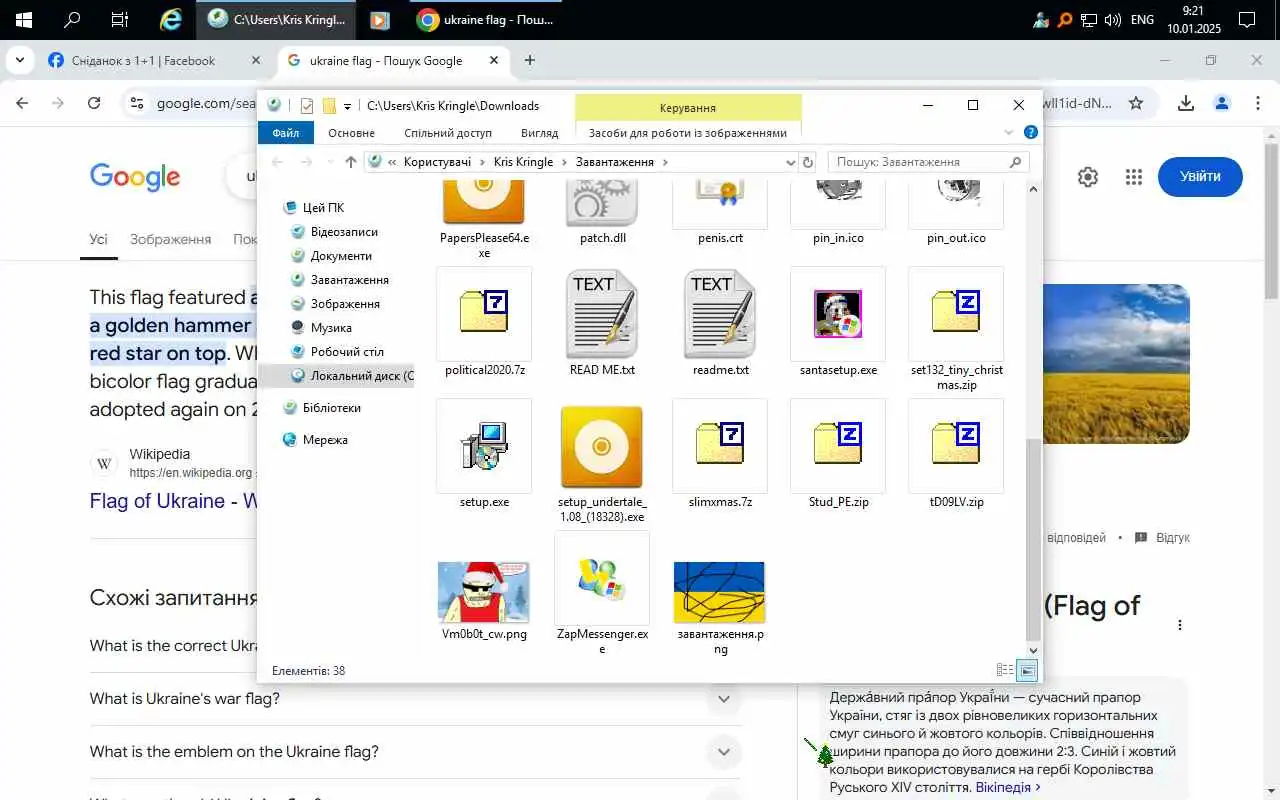Open Explorer help icon
Screen dimensions: 1280x800
(1031, 132)
